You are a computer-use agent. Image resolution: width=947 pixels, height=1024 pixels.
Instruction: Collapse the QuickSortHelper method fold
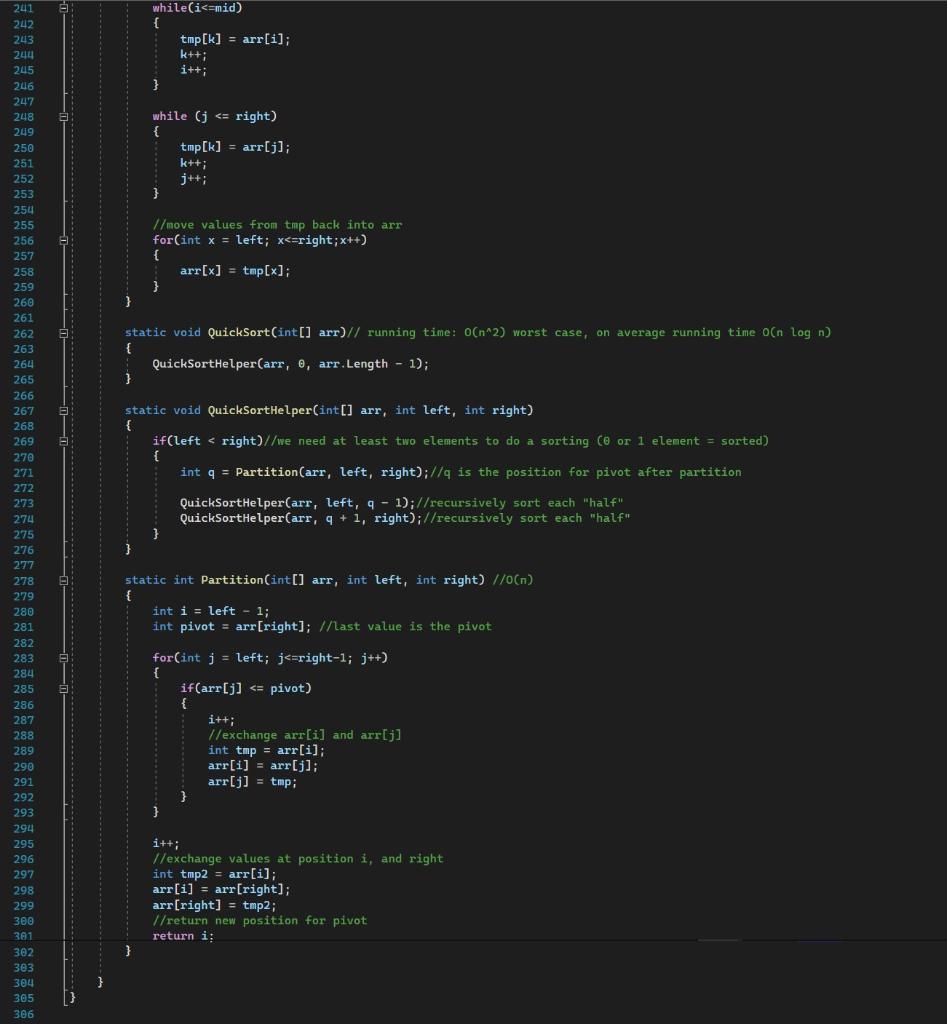tap(63, 410)
